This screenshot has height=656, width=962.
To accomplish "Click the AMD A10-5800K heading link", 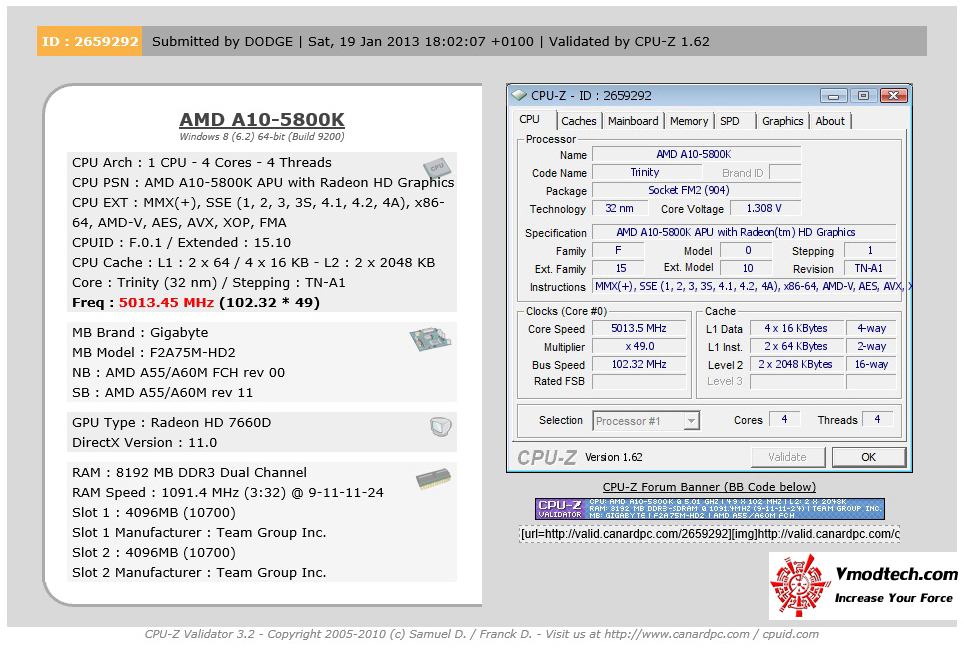I will pos(262,120).
